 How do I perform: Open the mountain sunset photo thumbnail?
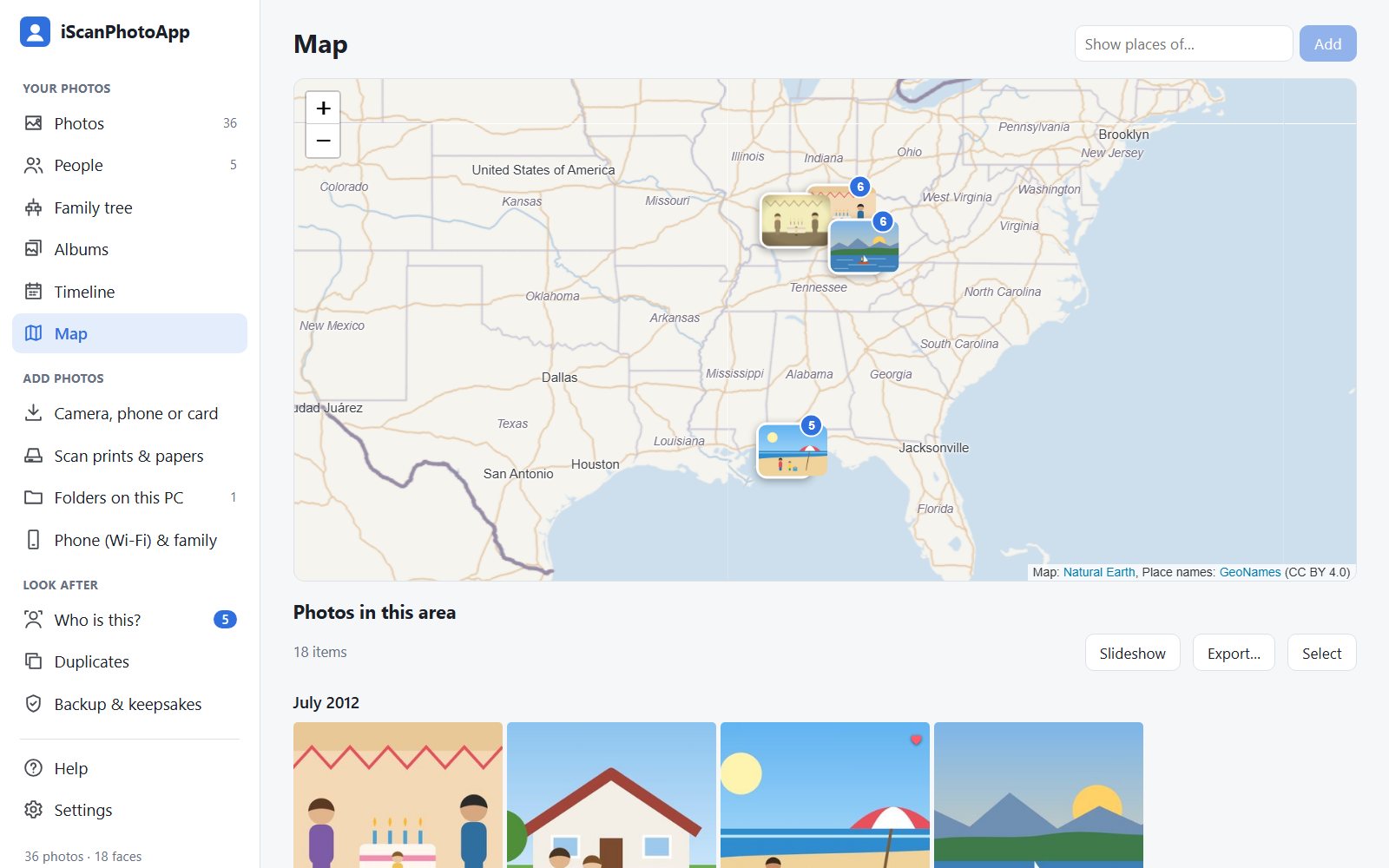tap(1038, 795)
